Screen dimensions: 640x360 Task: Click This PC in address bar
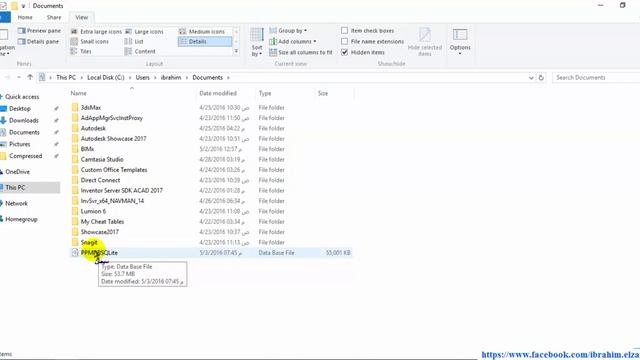point(66,78)
